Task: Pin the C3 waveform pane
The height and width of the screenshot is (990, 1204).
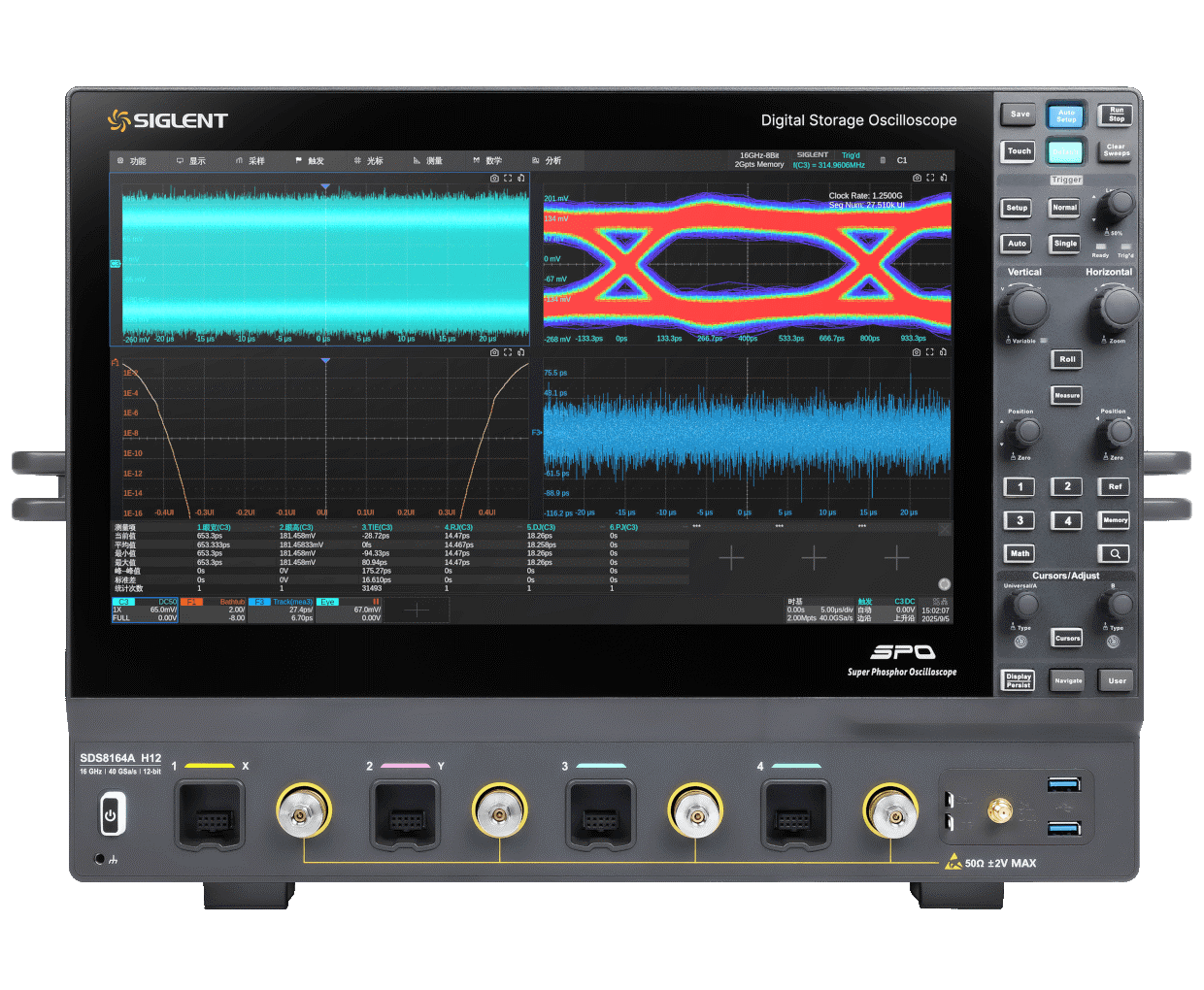Action: (521, 179)
